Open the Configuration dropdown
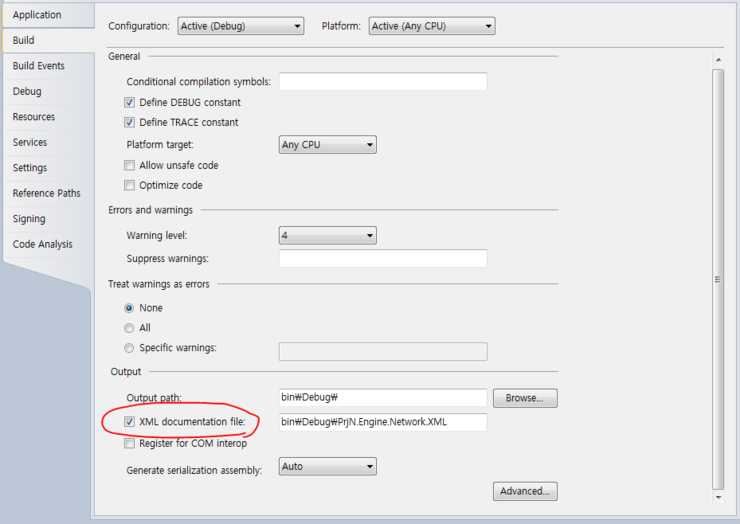This screenshot has width=740, height=524. (x=240, y=26)
